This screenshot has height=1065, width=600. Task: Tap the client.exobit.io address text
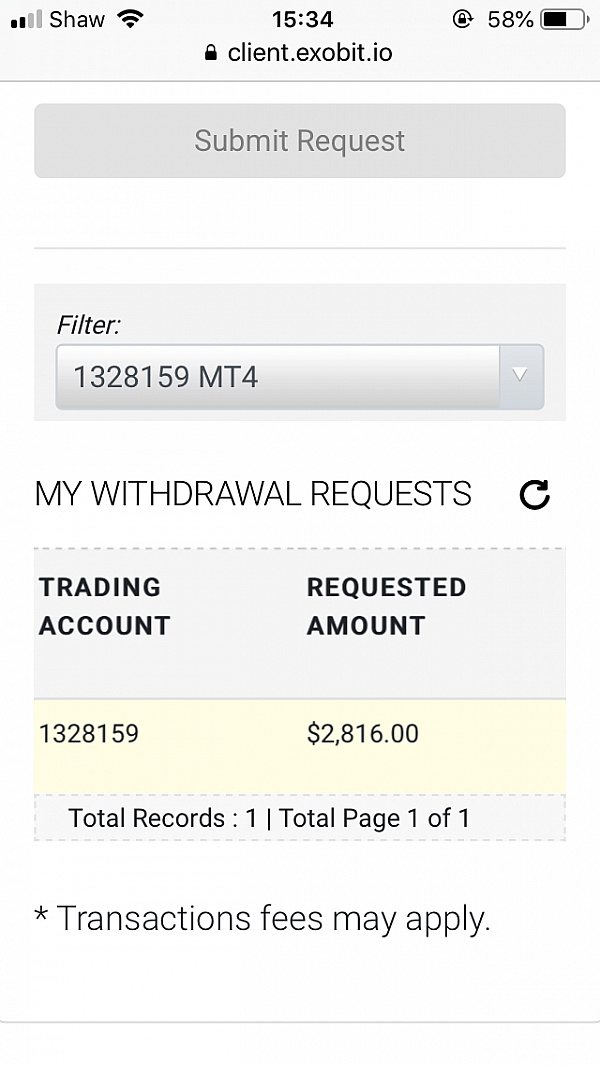coord(310,52)
